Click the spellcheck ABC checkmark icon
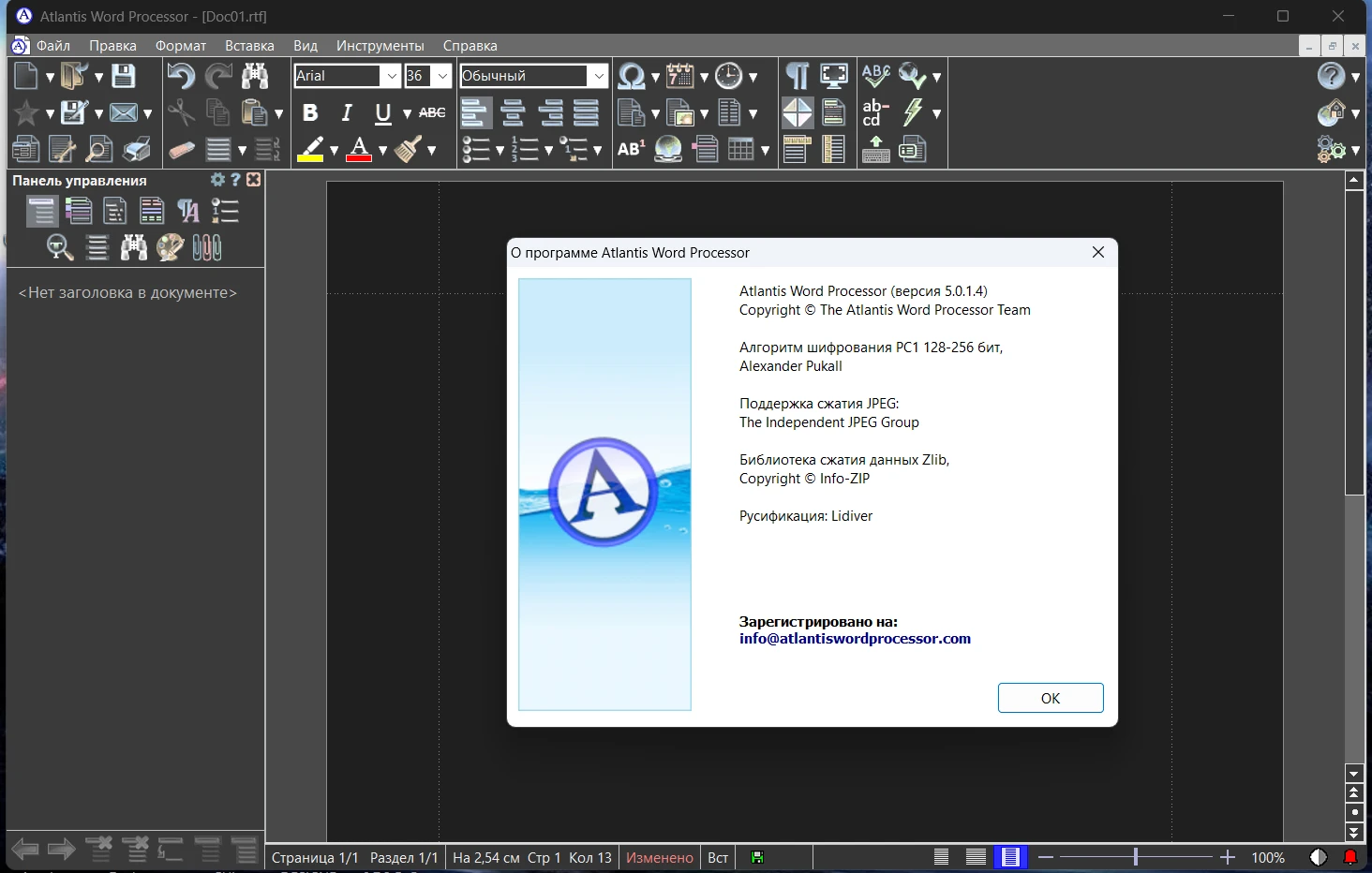 (x=875, y=76)
